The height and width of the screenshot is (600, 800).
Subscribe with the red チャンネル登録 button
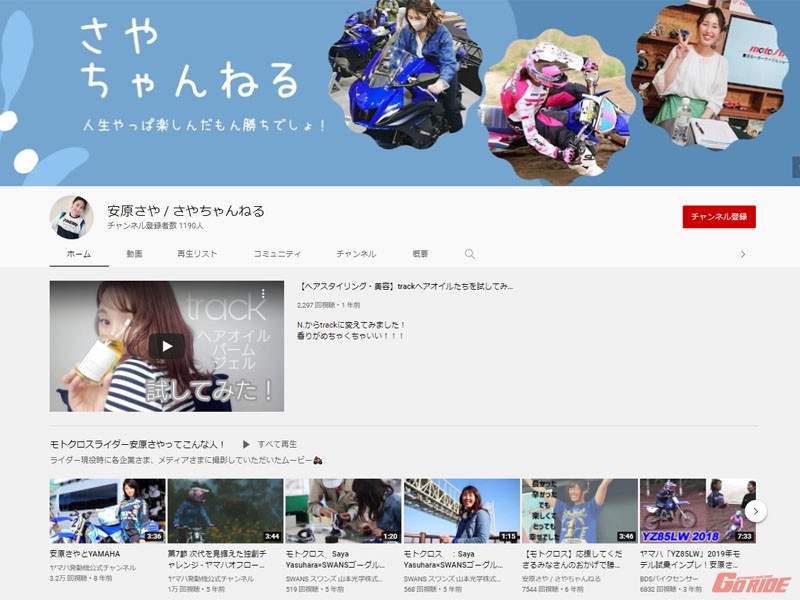pyautogui.click(x=718, y=217)
